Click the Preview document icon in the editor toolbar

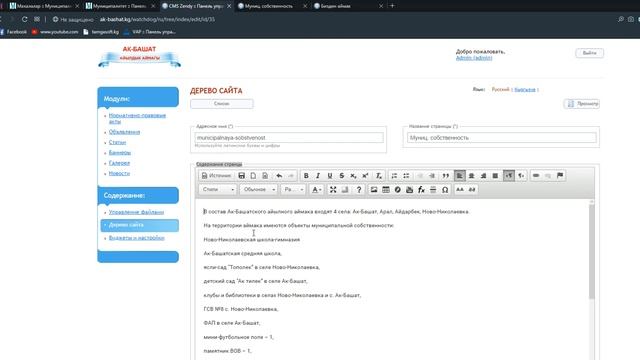(265, 176)
